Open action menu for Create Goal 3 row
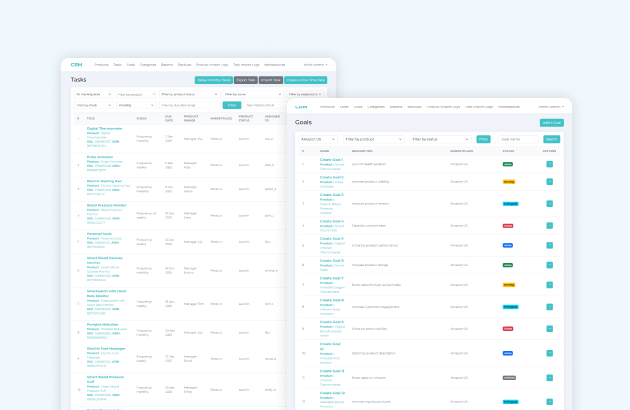The height and width of the screenshot is (410, 630). (549, 204)
